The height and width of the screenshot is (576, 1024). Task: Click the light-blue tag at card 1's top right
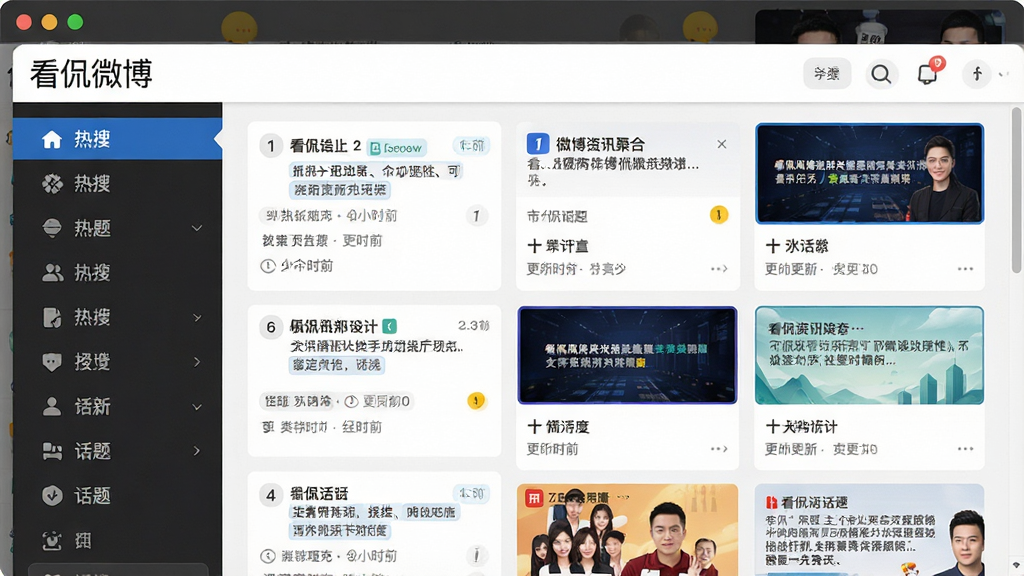click(472, 145)
